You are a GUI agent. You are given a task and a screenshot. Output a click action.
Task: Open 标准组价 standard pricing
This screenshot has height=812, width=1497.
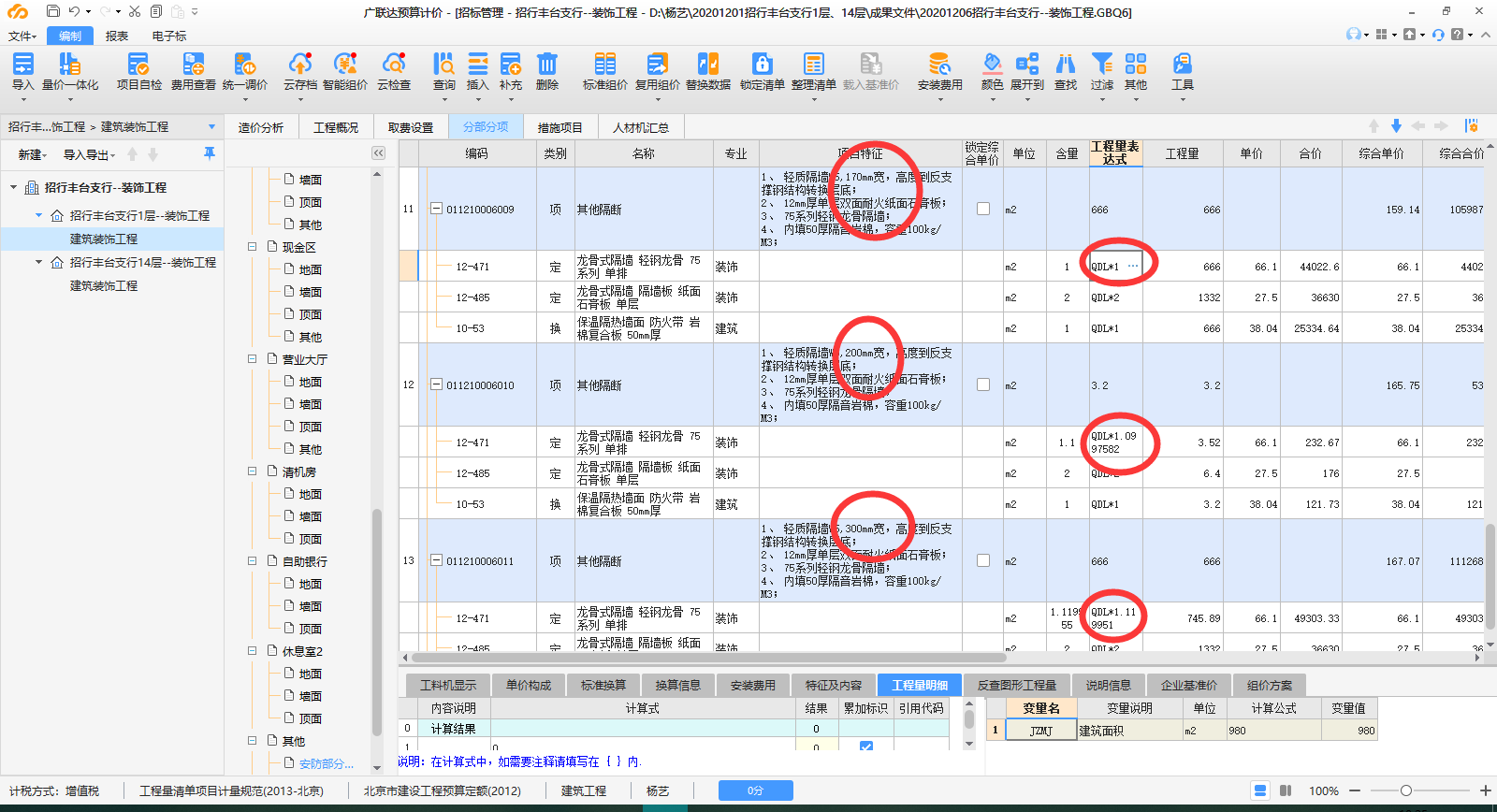(x=604, y=72)
